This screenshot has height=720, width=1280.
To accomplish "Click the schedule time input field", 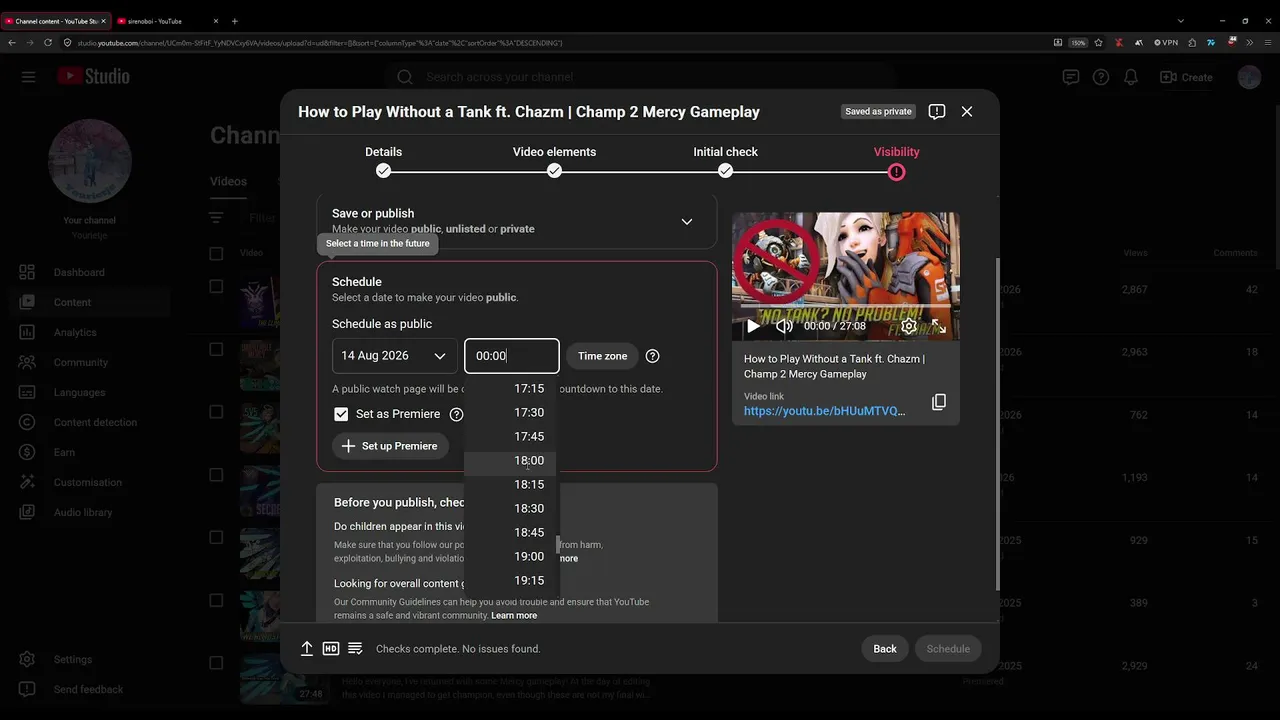I will coord(512,356).
